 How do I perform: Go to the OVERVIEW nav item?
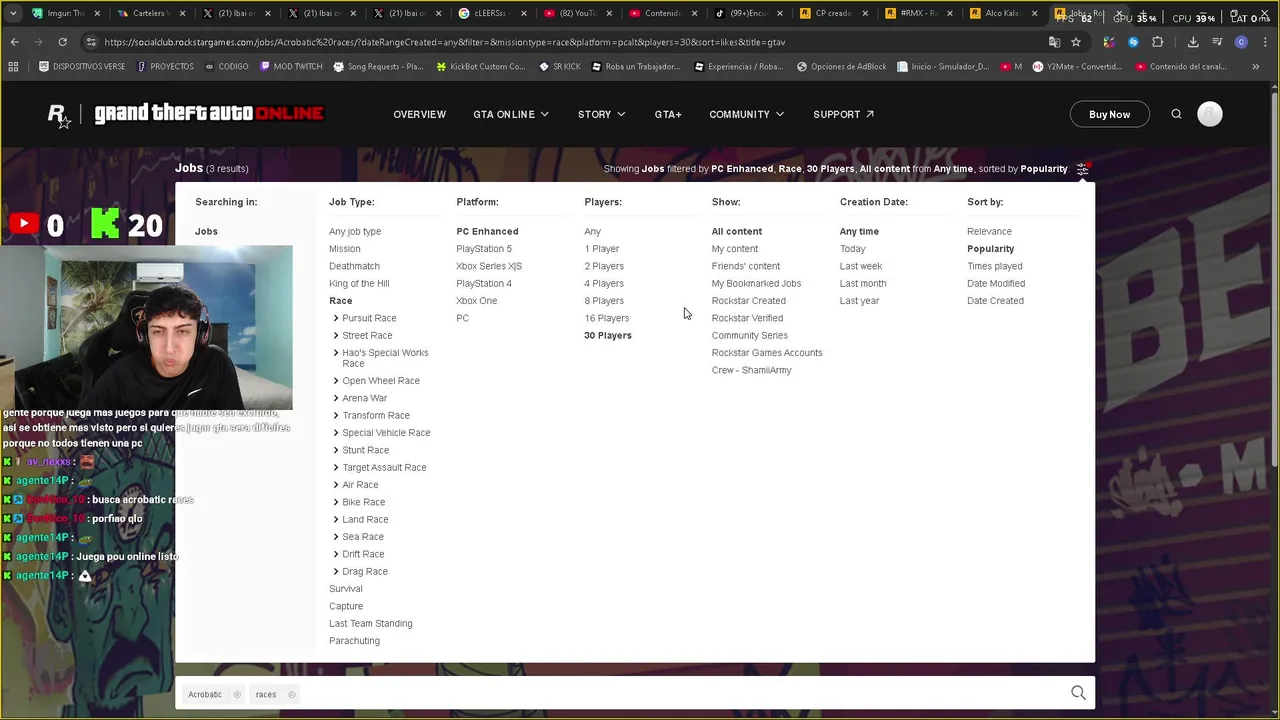click(x=419, y=114)
